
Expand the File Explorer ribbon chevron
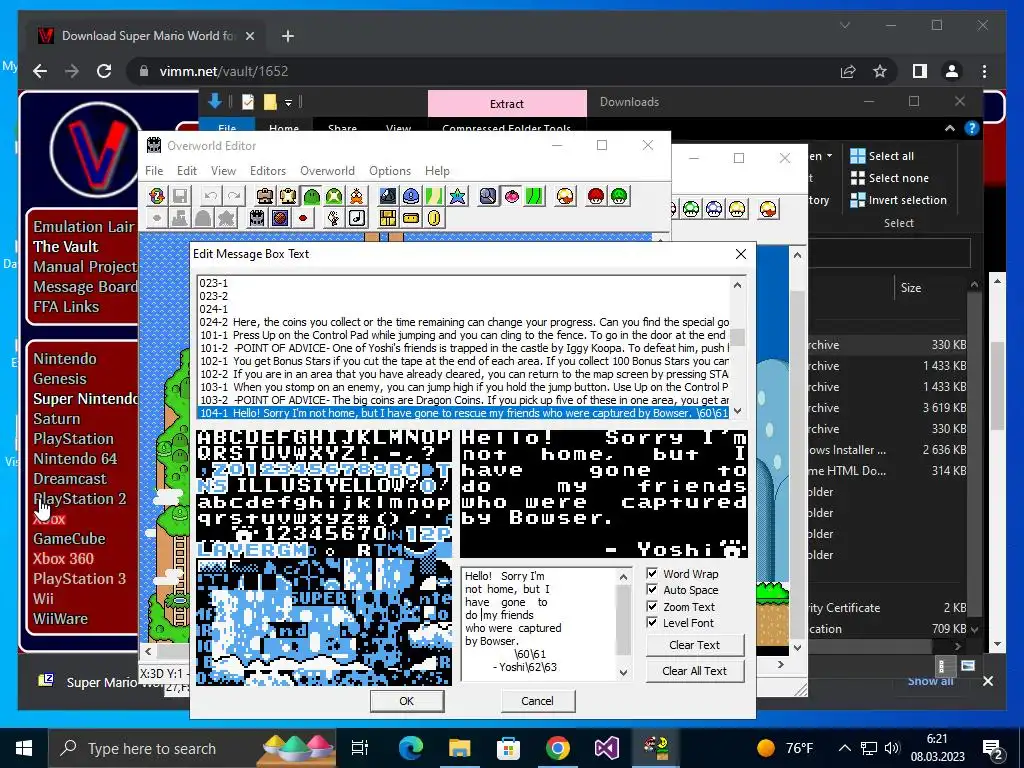950,129
